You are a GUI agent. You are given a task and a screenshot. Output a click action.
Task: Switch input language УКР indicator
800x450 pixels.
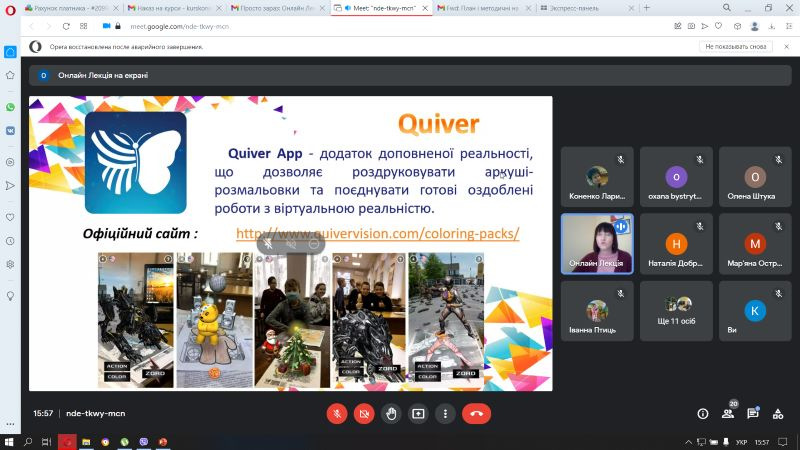741,442
